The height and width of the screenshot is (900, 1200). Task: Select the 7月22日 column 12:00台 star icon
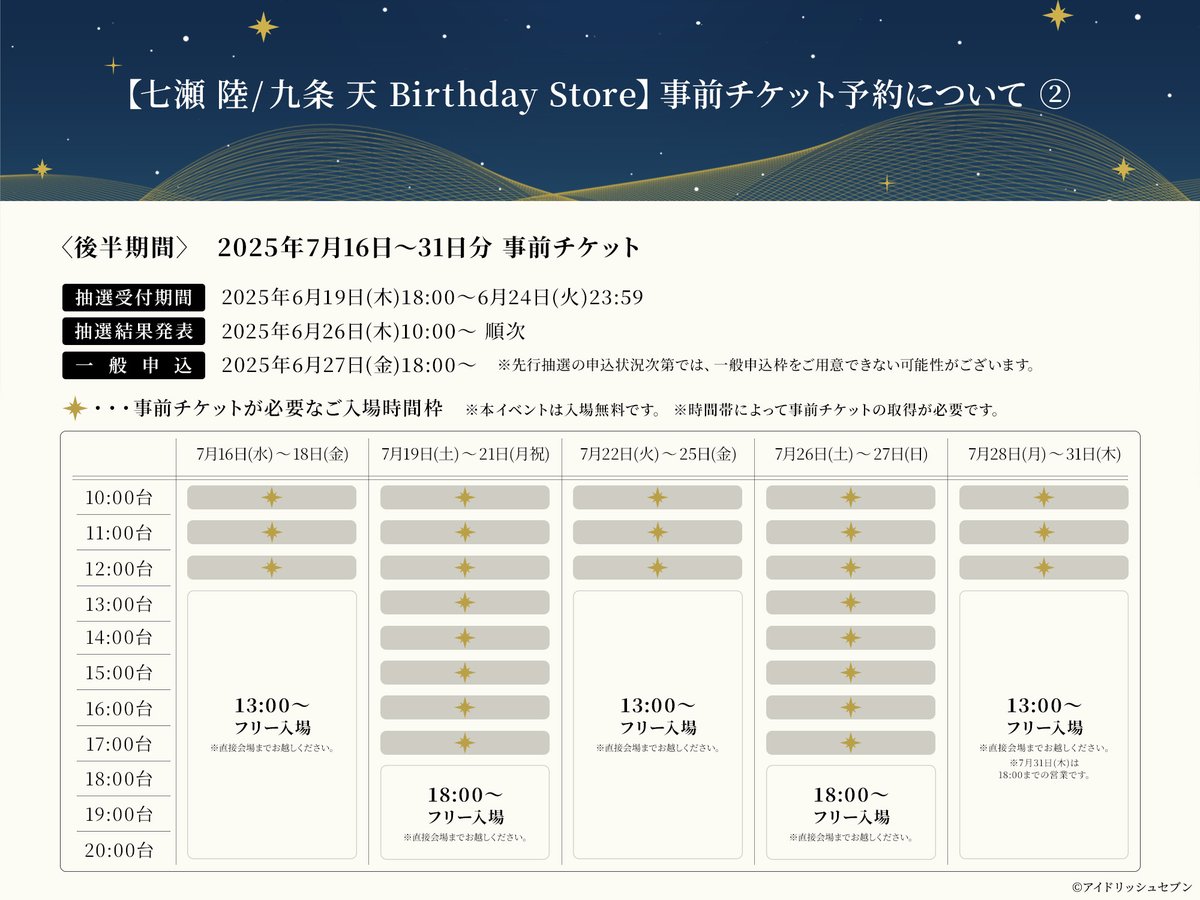(x=657, y=567)
